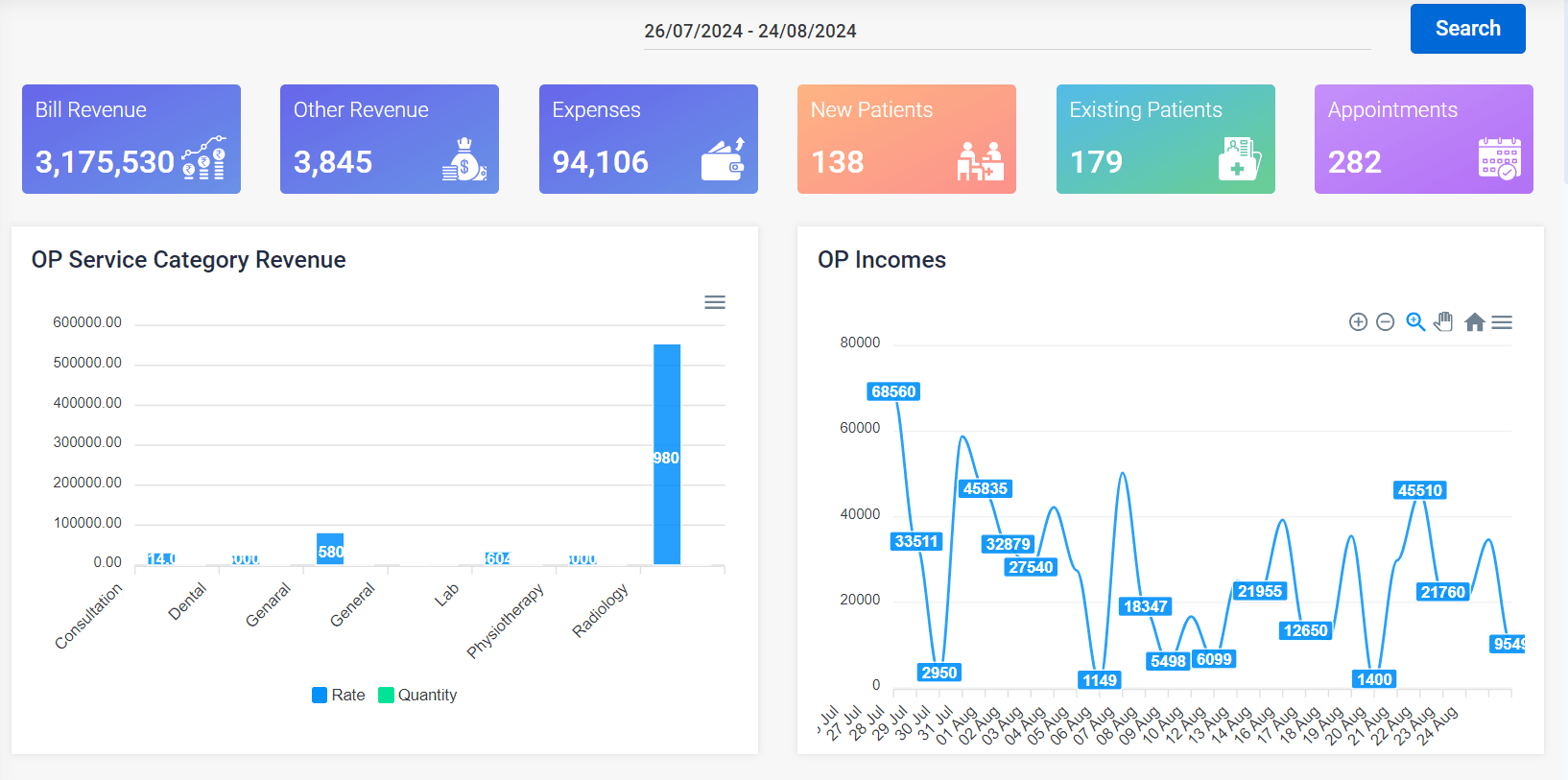Toggle the Rate series in legend
The height and width of the screenshot is (780, 1568).
coord(339,695)
